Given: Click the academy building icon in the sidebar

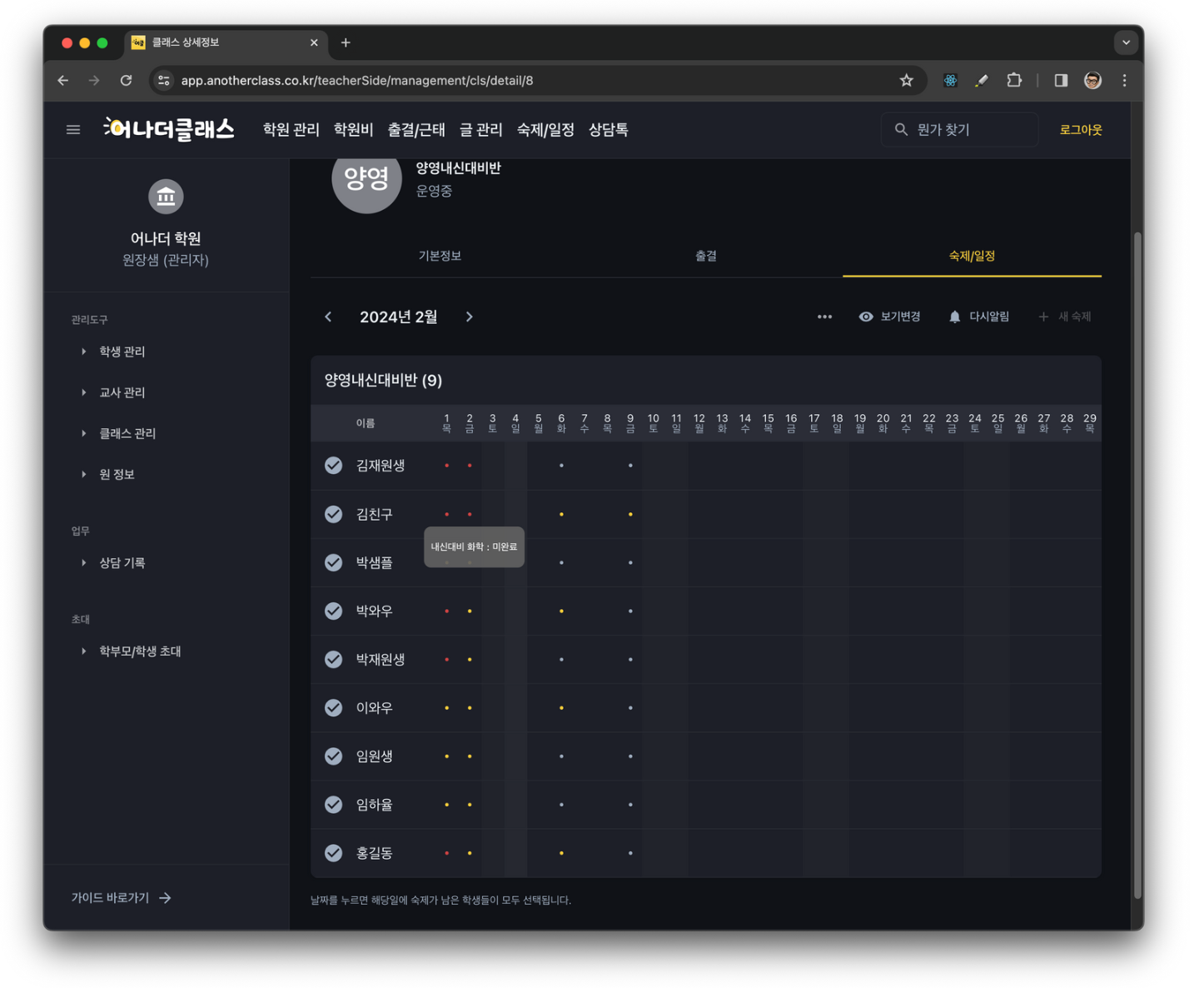Looking at the screenshot, I should 166,197.
